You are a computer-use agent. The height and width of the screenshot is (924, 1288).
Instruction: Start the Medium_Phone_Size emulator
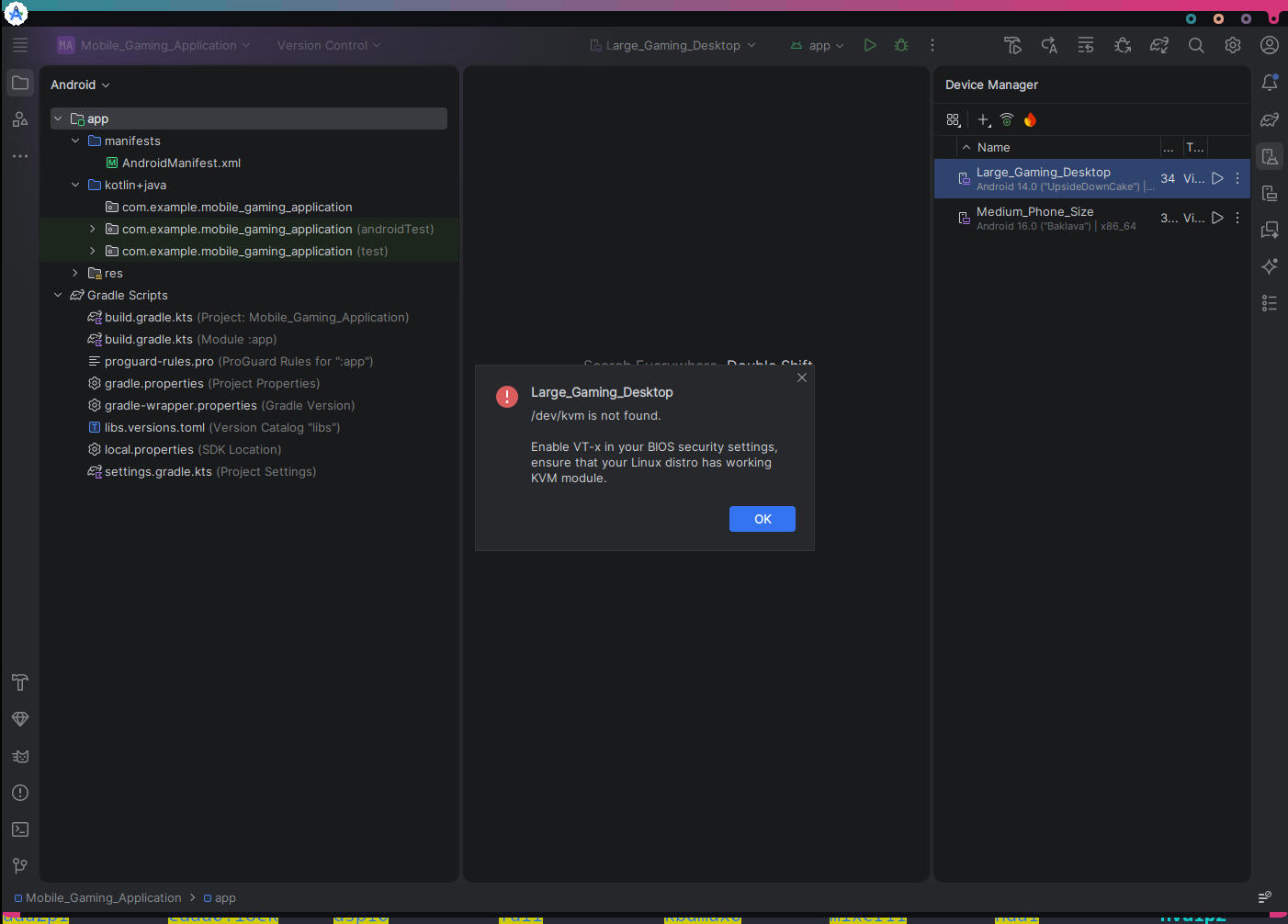tap(1217, 219)
